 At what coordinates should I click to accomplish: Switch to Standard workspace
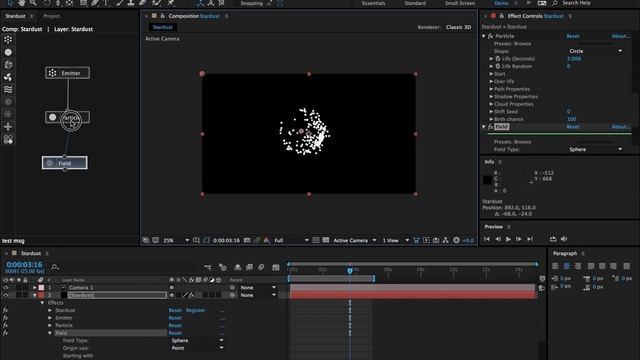tap(415, 3)
